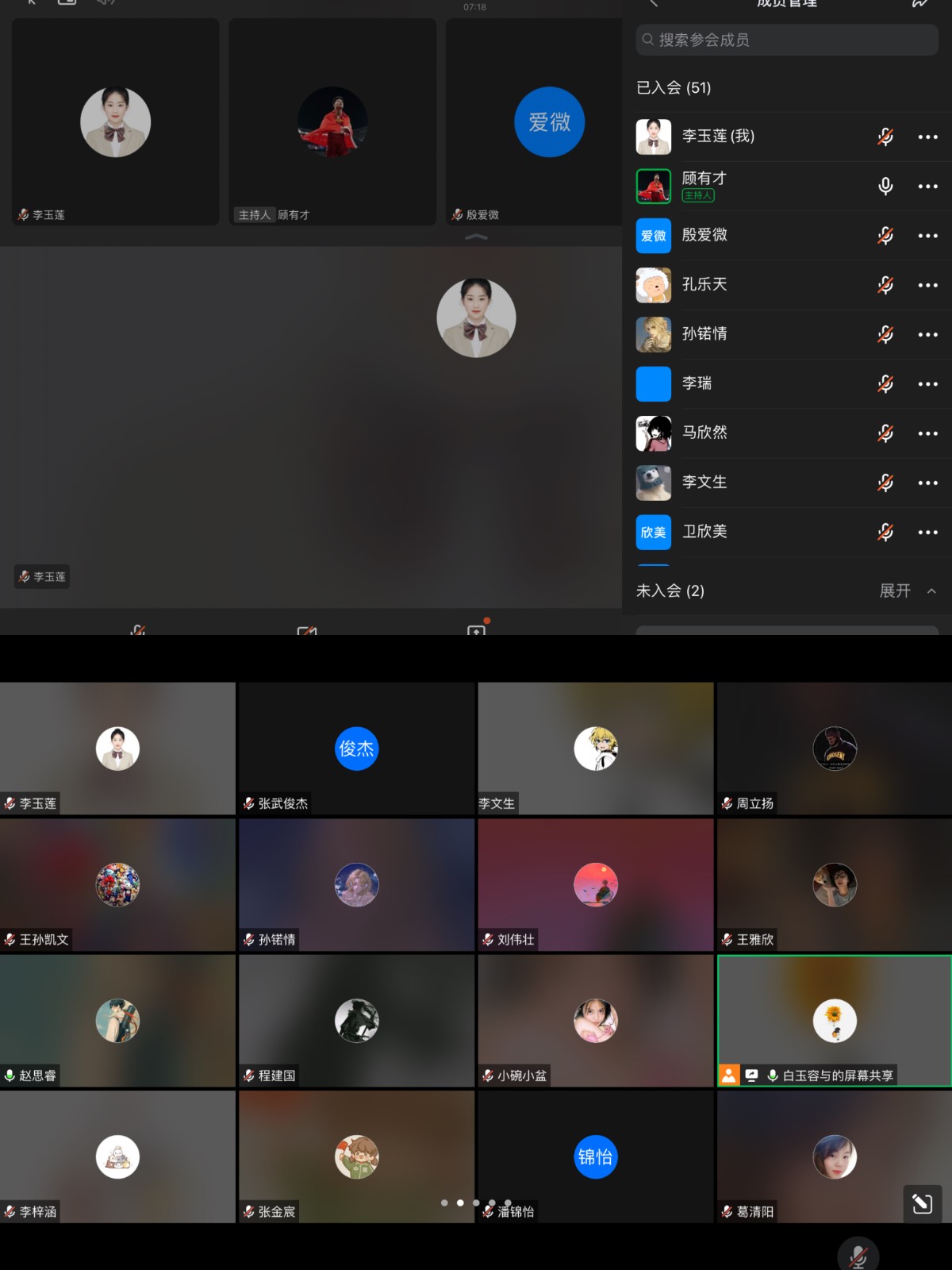Click the page indicator dots in gallery
The height and width of the screenshot is (1270, 952).
476,1203
